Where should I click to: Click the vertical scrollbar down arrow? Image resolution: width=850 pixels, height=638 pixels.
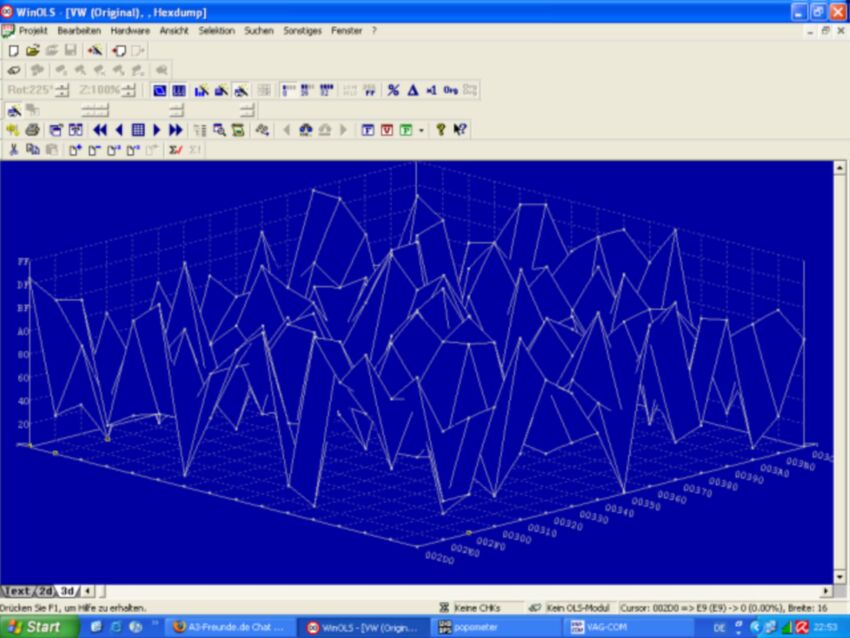coord(839,577)
